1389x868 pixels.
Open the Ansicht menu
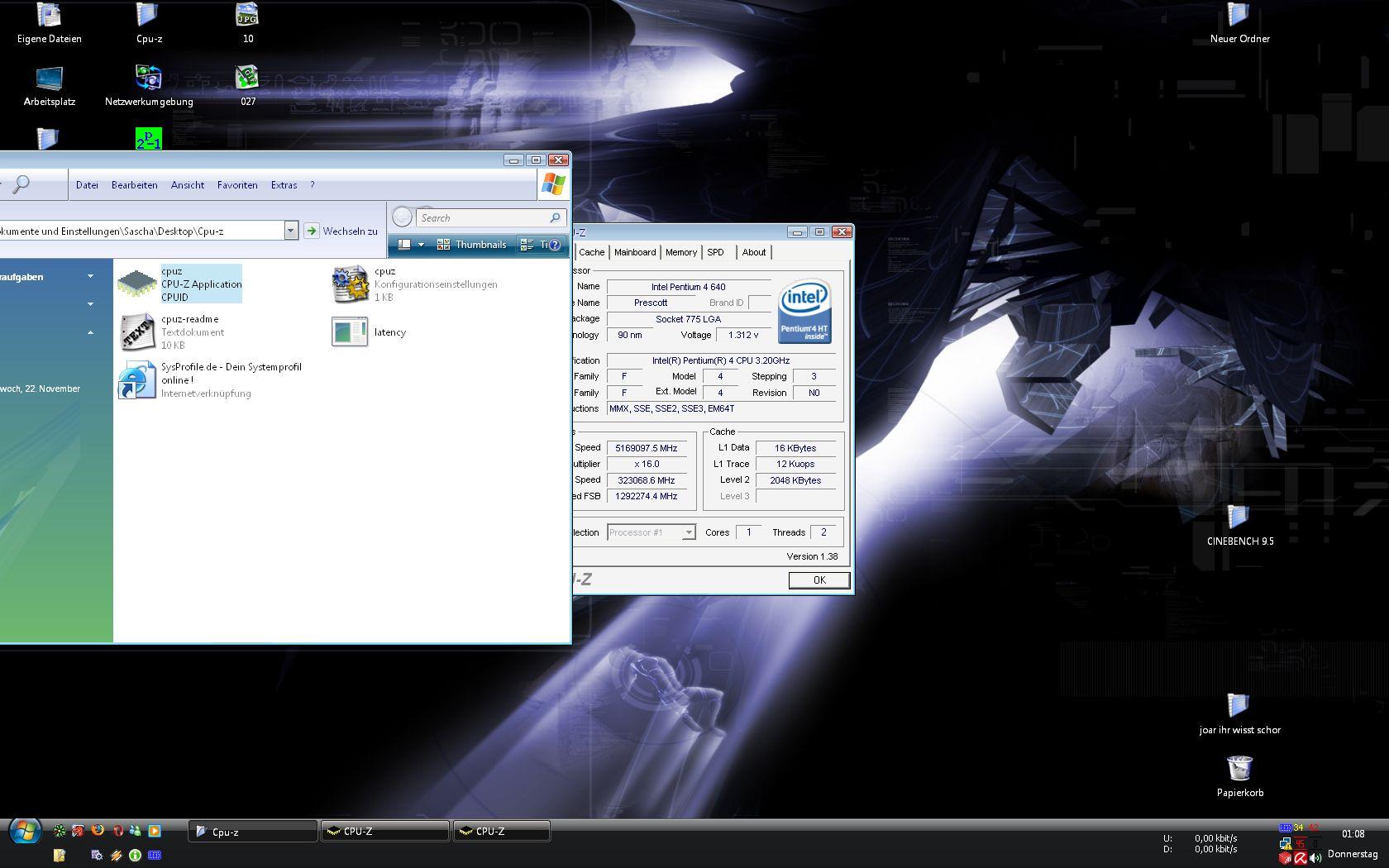point(187,185)
